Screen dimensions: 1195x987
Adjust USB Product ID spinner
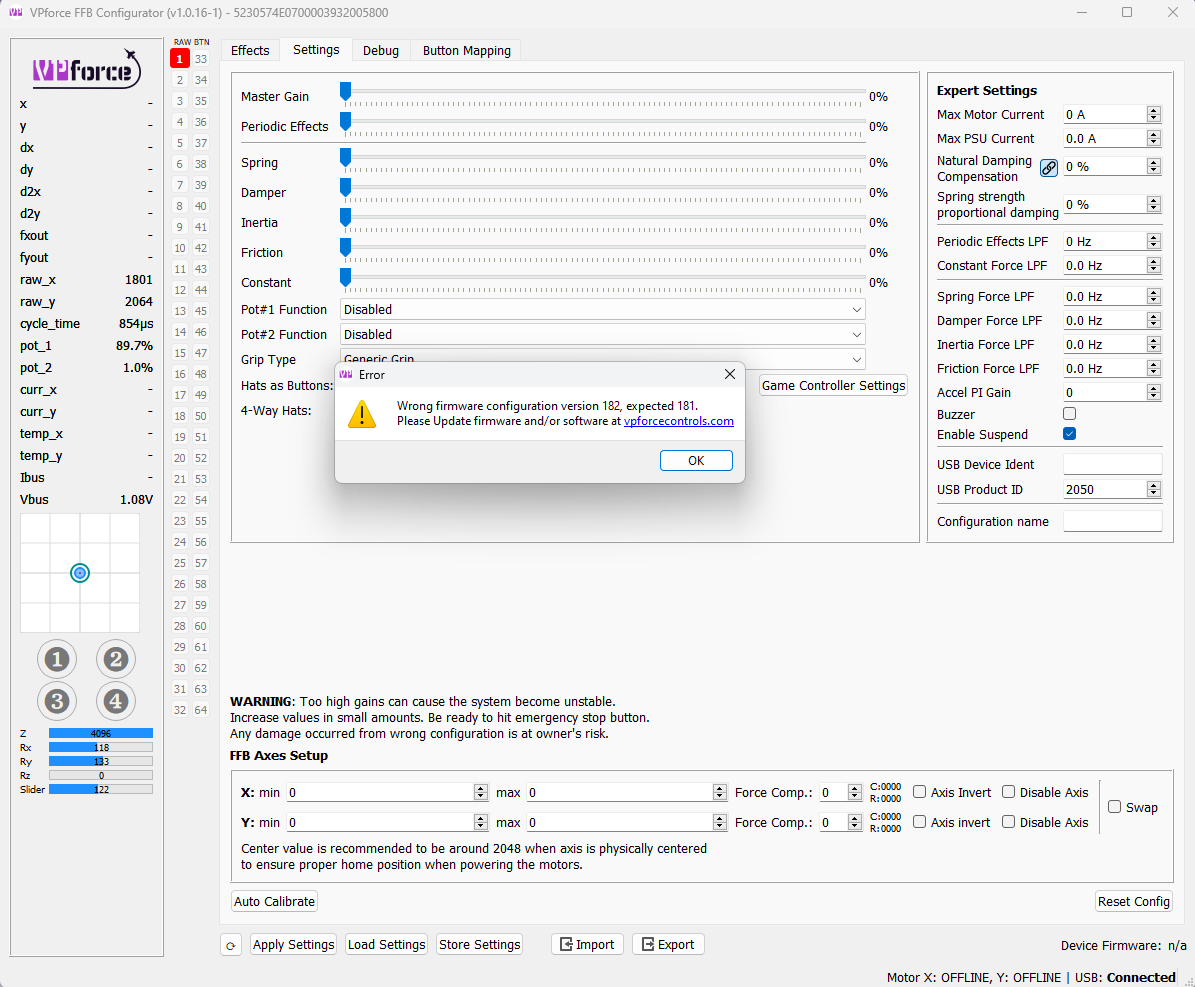[1154, 489]
